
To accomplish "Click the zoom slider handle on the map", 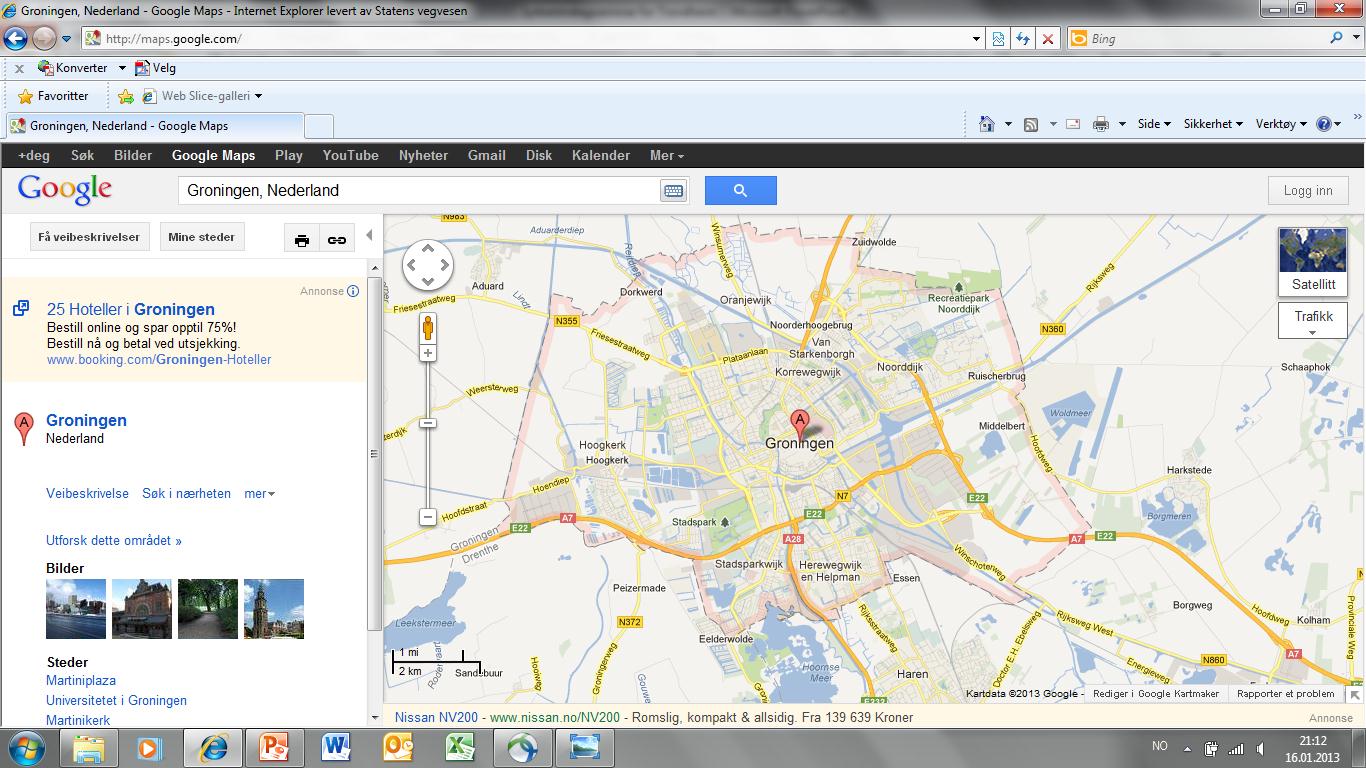I will click(428, 423).
